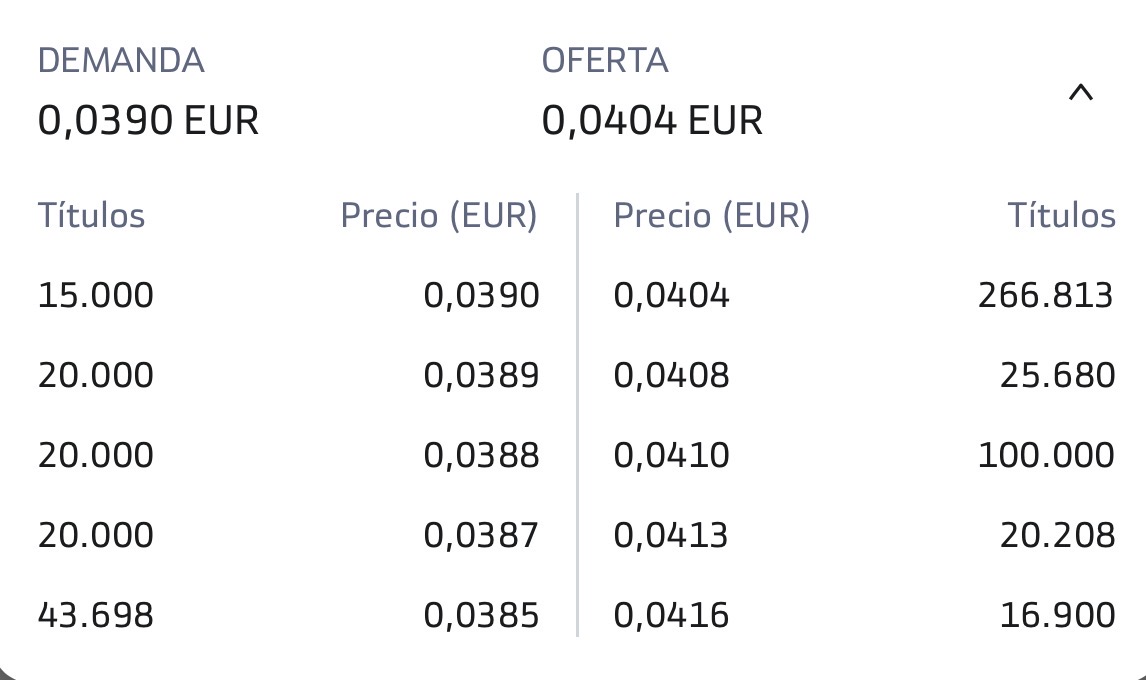Click the 0,0390 EUR demand price

point(148,121)
